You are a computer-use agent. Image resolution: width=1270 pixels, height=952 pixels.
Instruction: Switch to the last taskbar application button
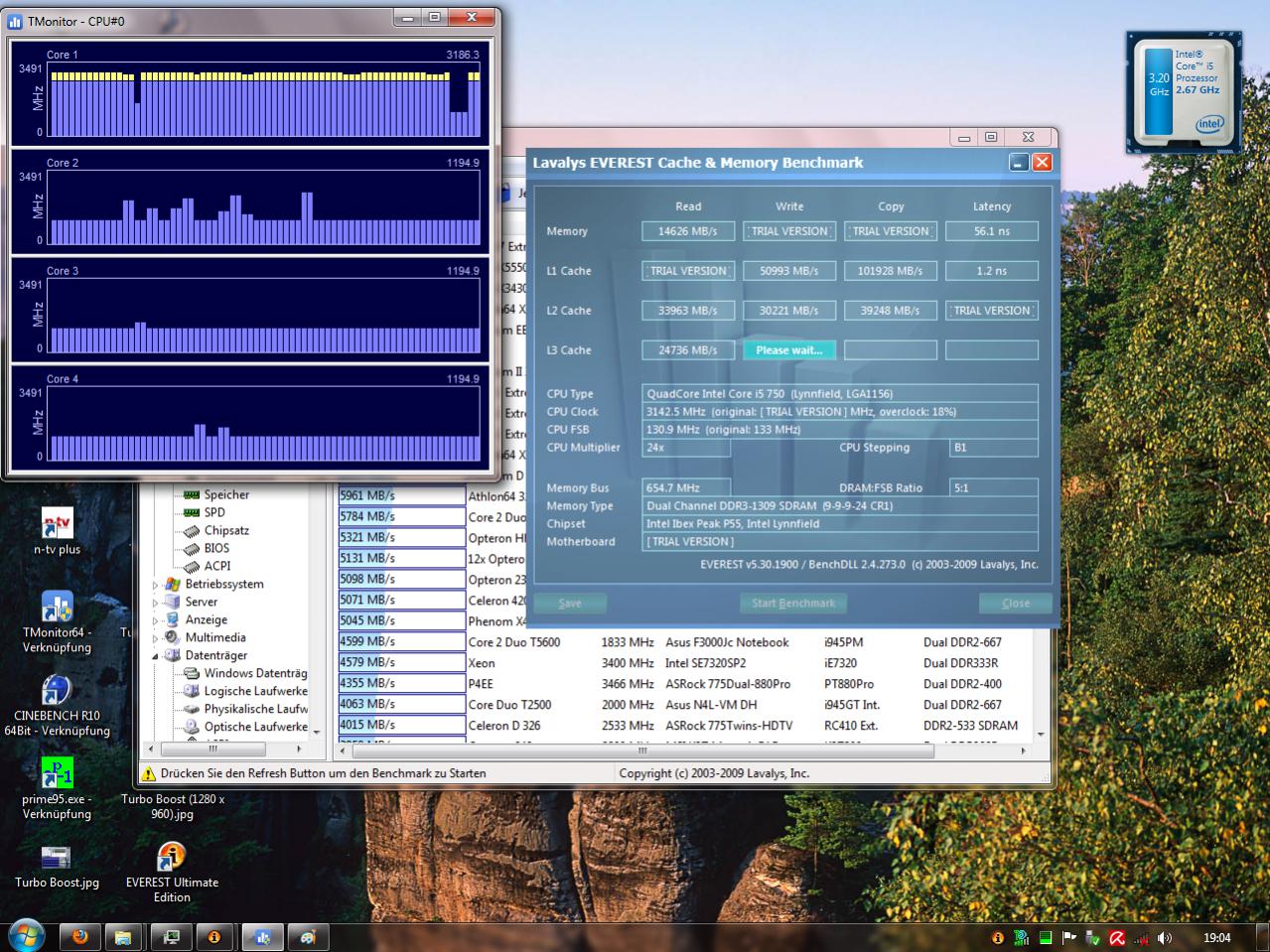(308, 936)
